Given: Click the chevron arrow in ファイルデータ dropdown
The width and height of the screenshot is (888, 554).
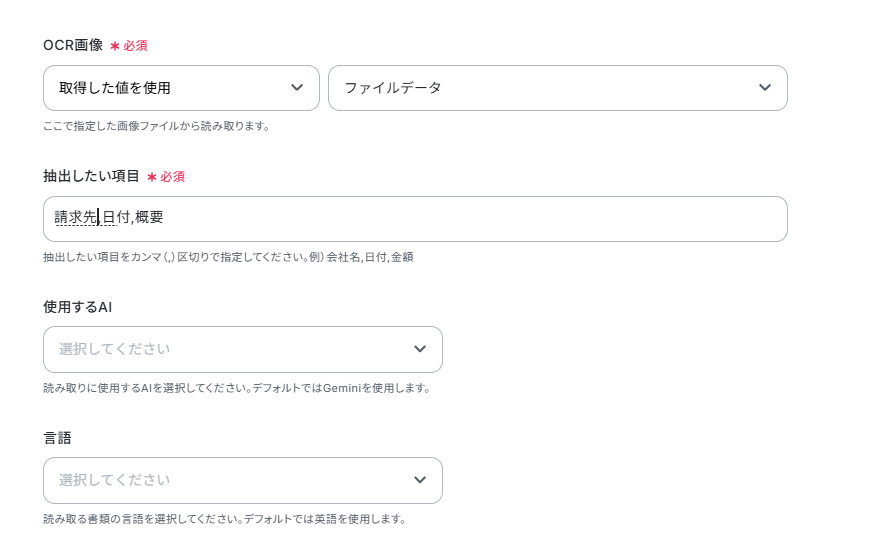Looking at the screenshot, I should (765, 88).
